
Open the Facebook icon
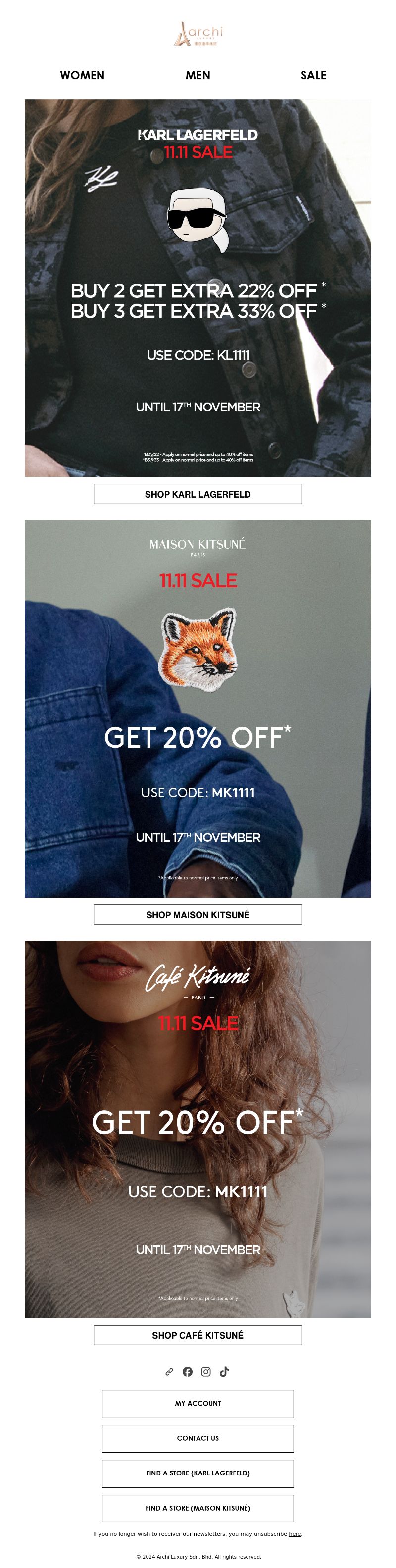coord(188,1372)
